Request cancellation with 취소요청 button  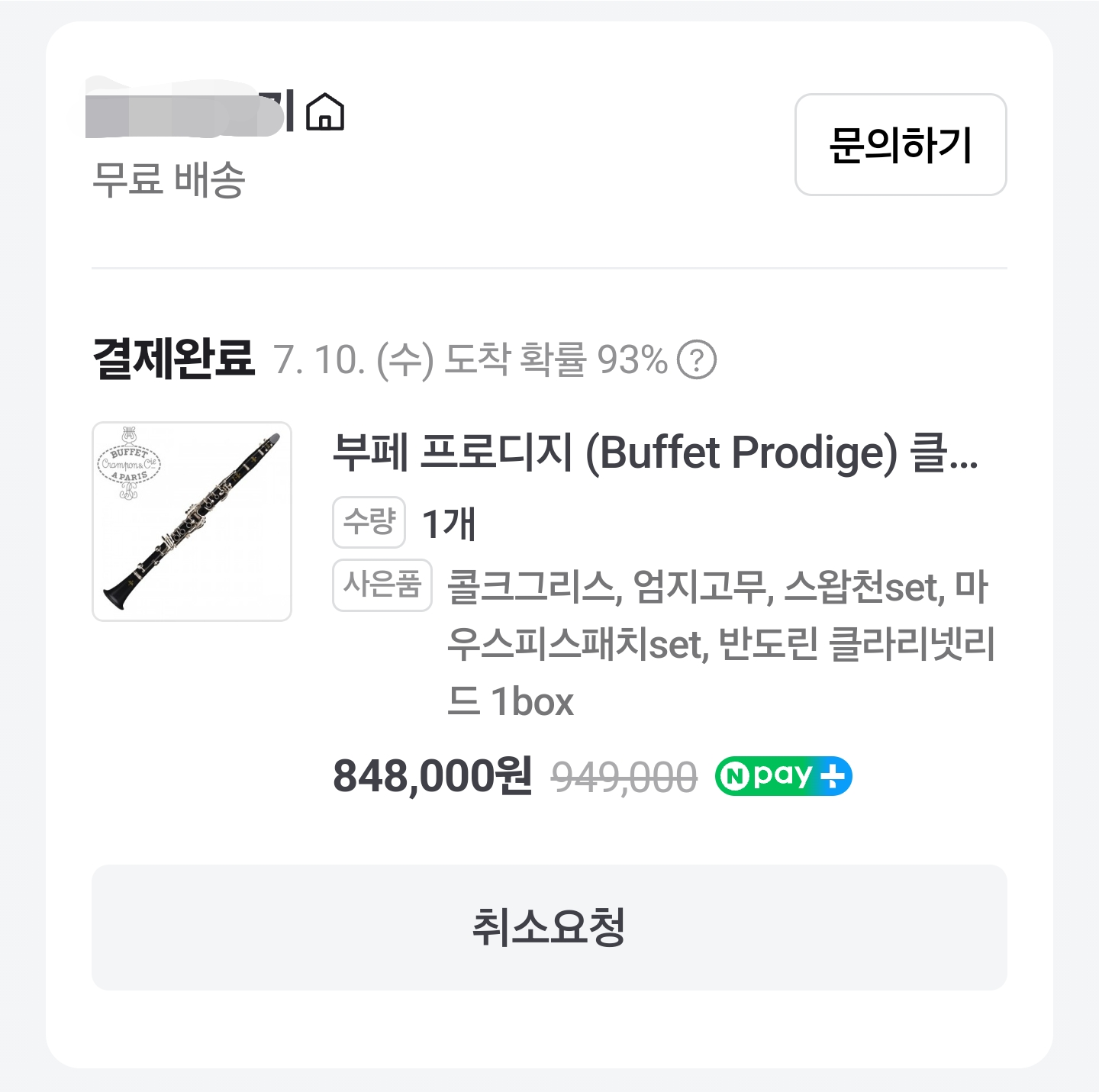click(549, 927)
